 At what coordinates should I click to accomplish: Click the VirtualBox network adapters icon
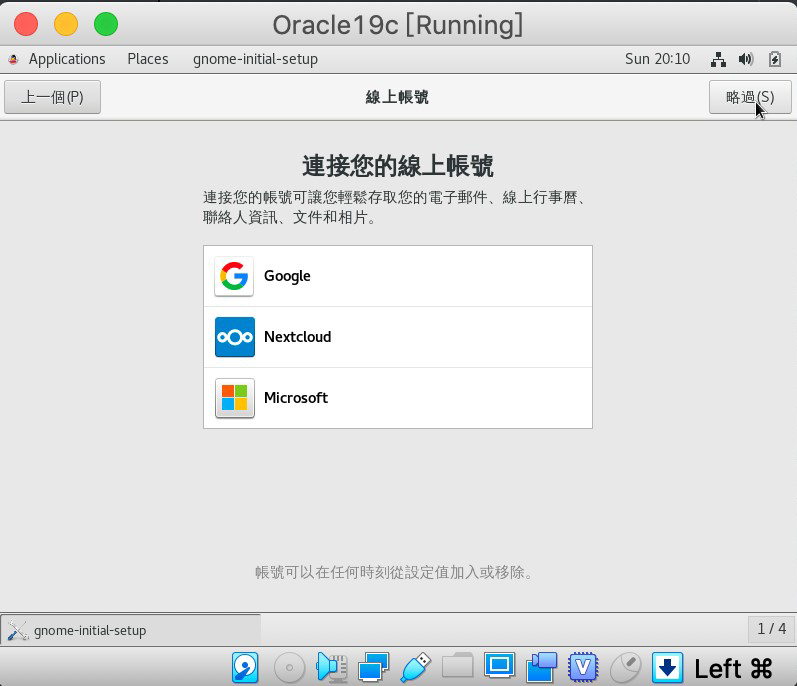tap(373, 667)
